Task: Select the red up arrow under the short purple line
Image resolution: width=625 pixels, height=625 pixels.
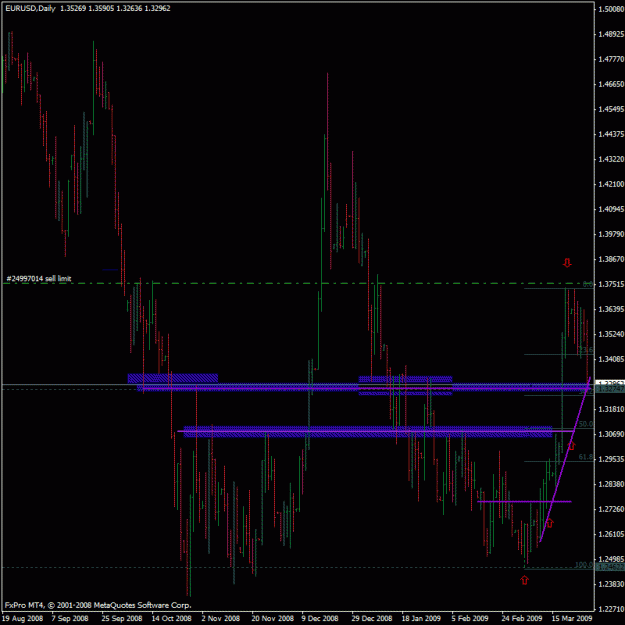Action: click(x=549, y=523)
